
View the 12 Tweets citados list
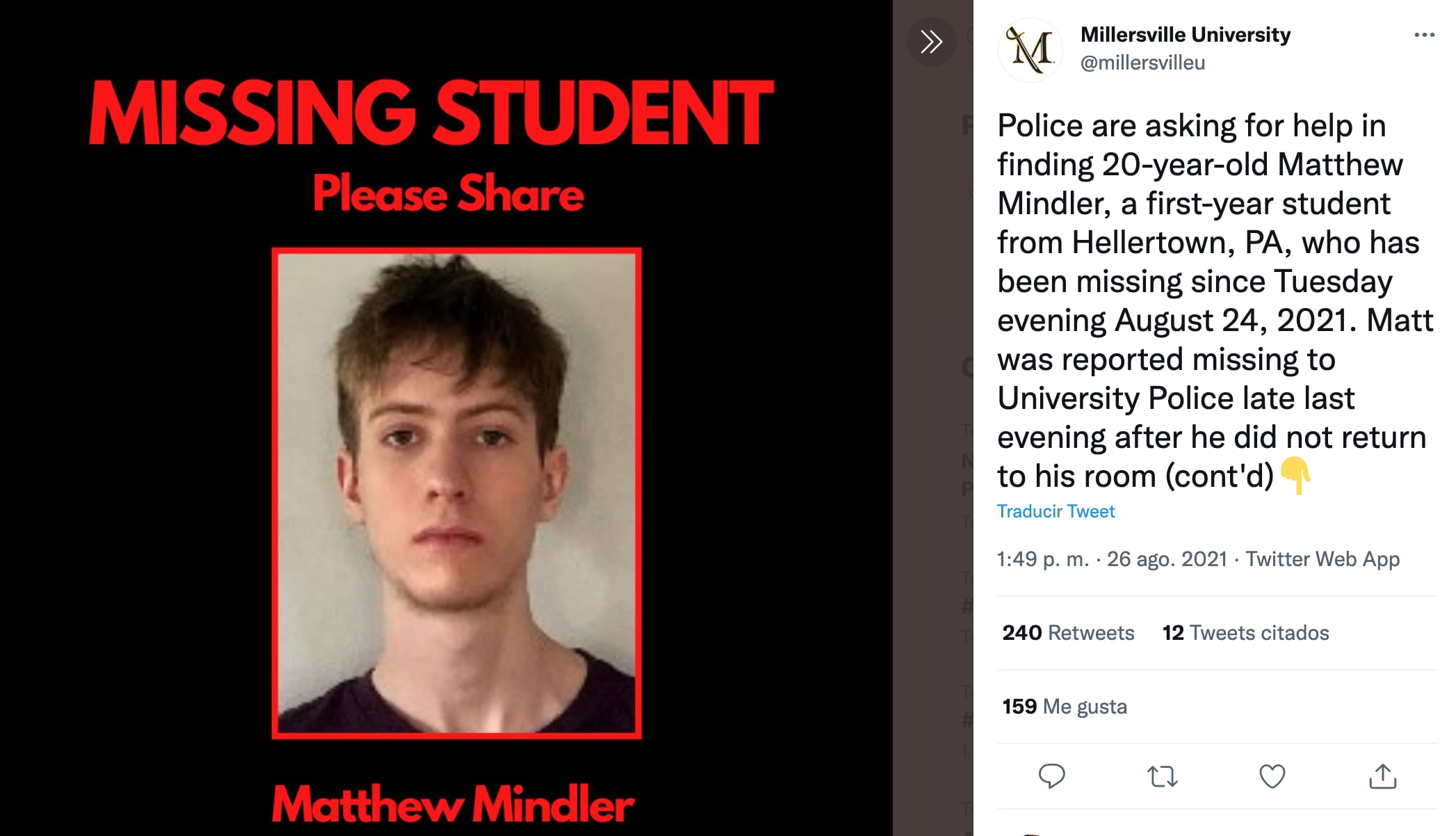click(1245, 633)
